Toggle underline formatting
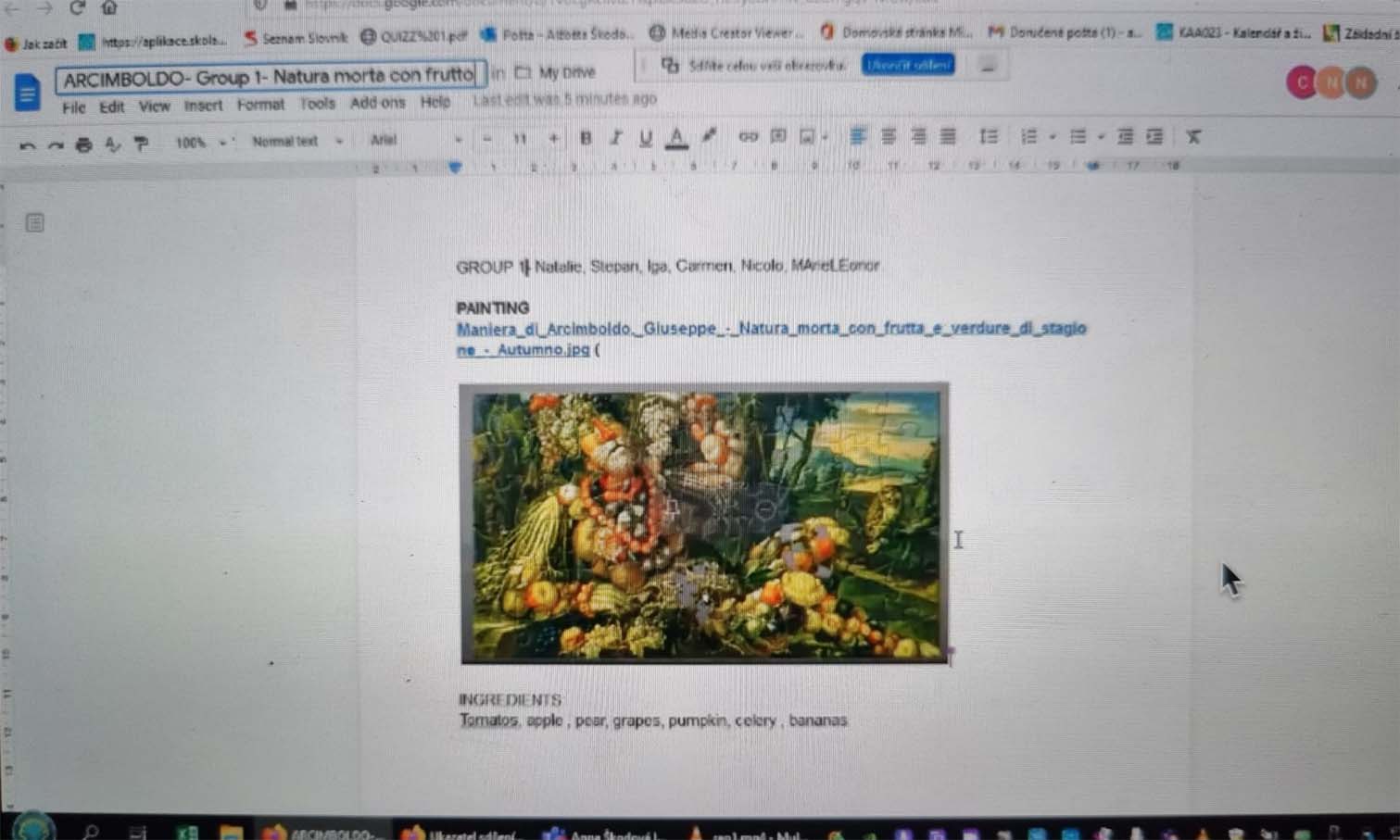Viewport: 1400px width, 840px height. click(645, 139)
